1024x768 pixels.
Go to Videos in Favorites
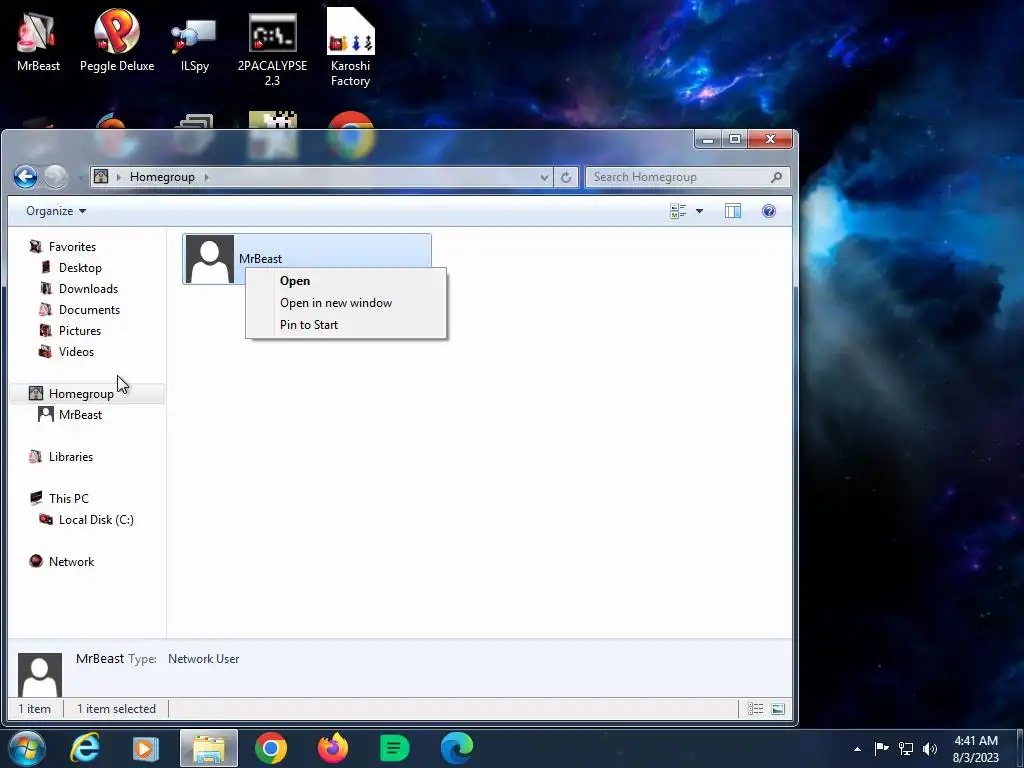click(x=76, y=351)
